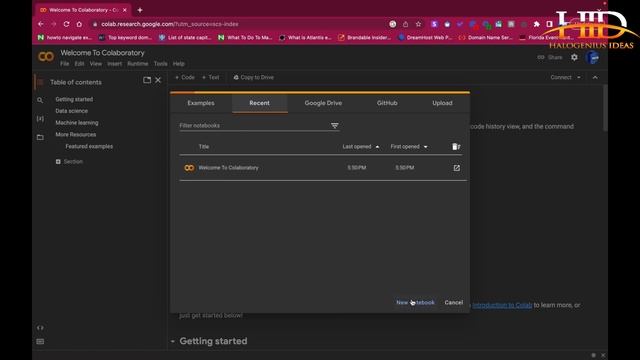
Task: Click the filter icon beside Filter notebooks
Action: tap(335, 126)
